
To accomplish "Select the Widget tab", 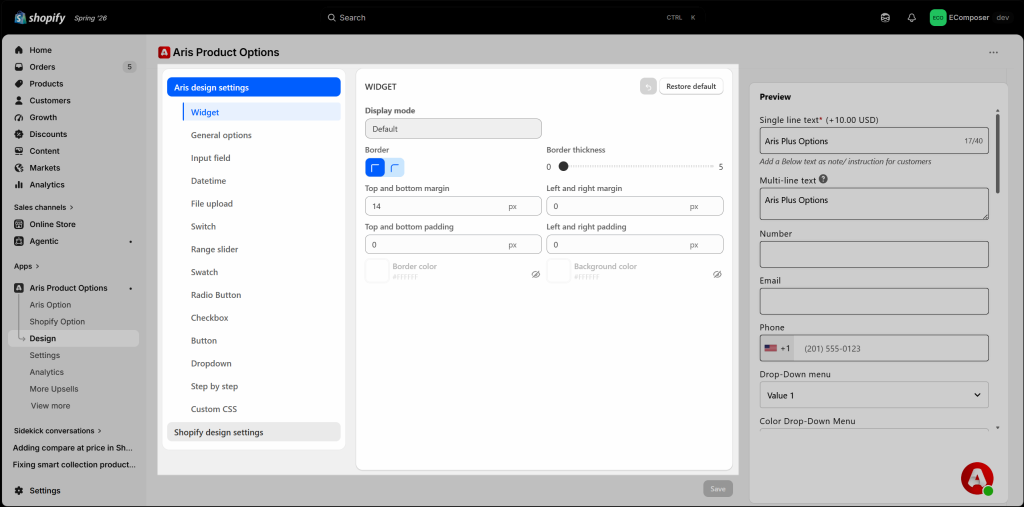I will coord(262,112).
